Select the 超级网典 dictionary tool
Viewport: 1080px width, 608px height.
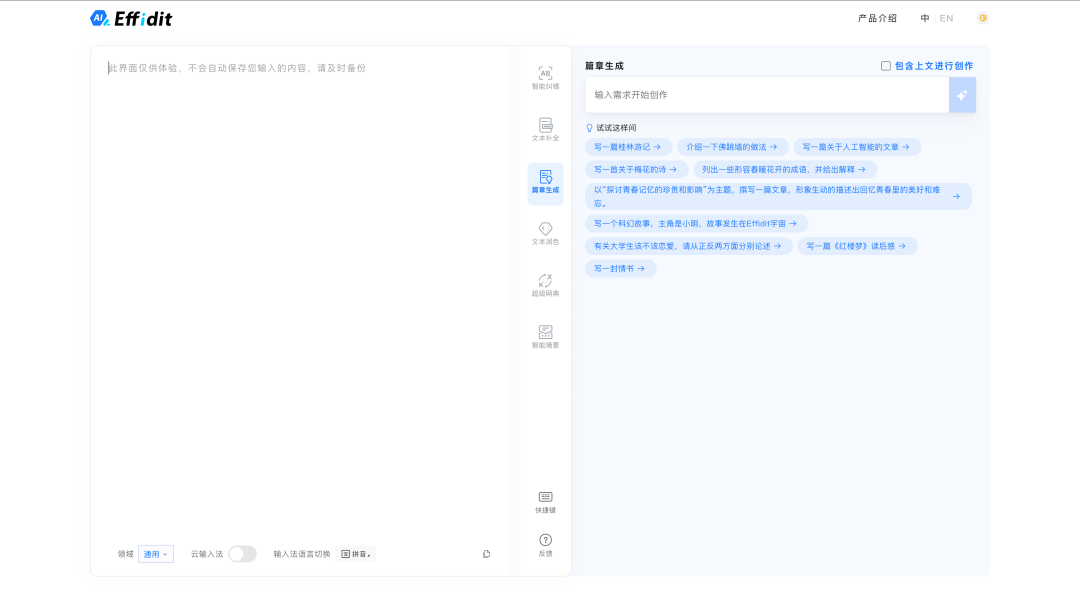[545, 286]
